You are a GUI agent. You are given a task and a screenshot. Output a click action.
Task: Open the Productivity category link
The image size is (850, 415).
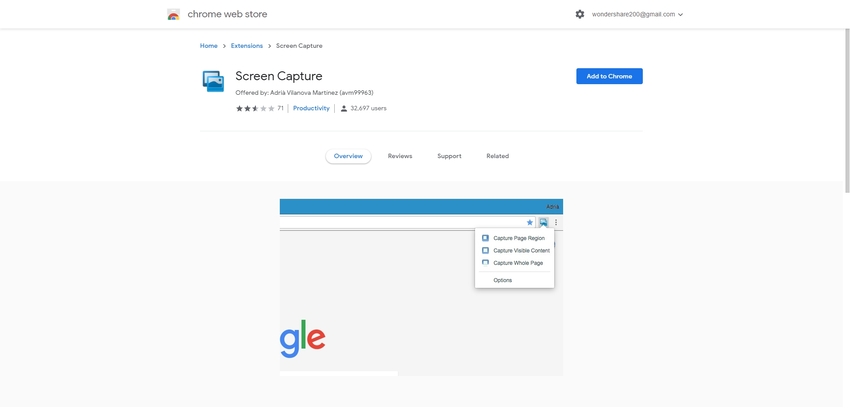pos(311,108)
